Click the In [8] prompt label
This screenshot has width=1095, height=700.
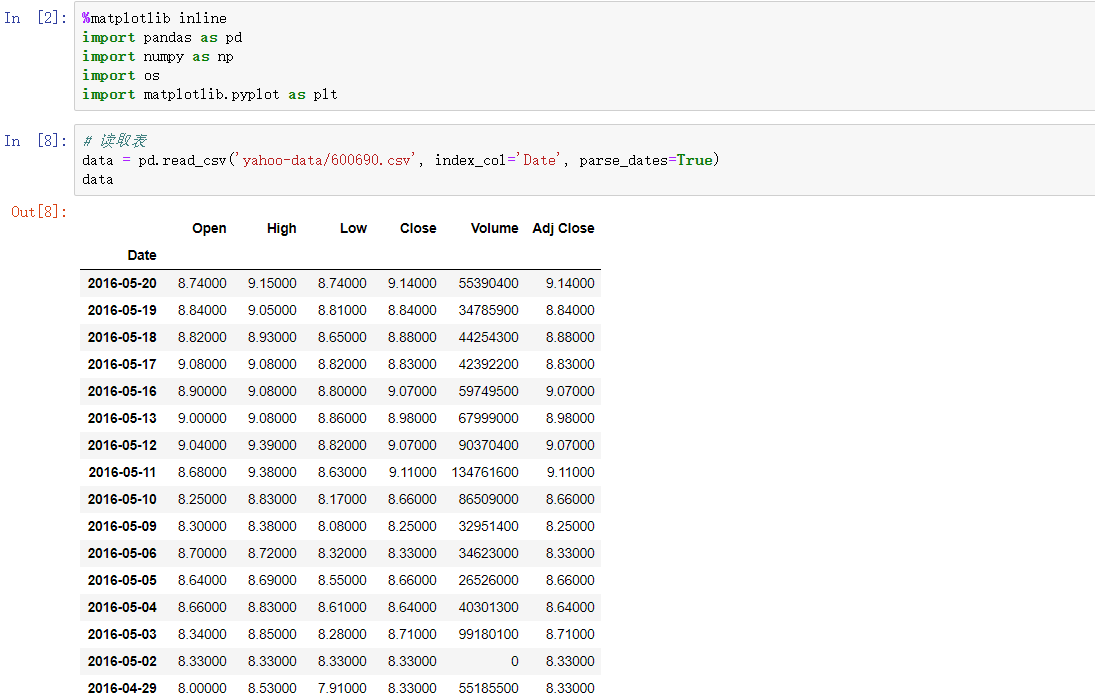pos(35,141)
